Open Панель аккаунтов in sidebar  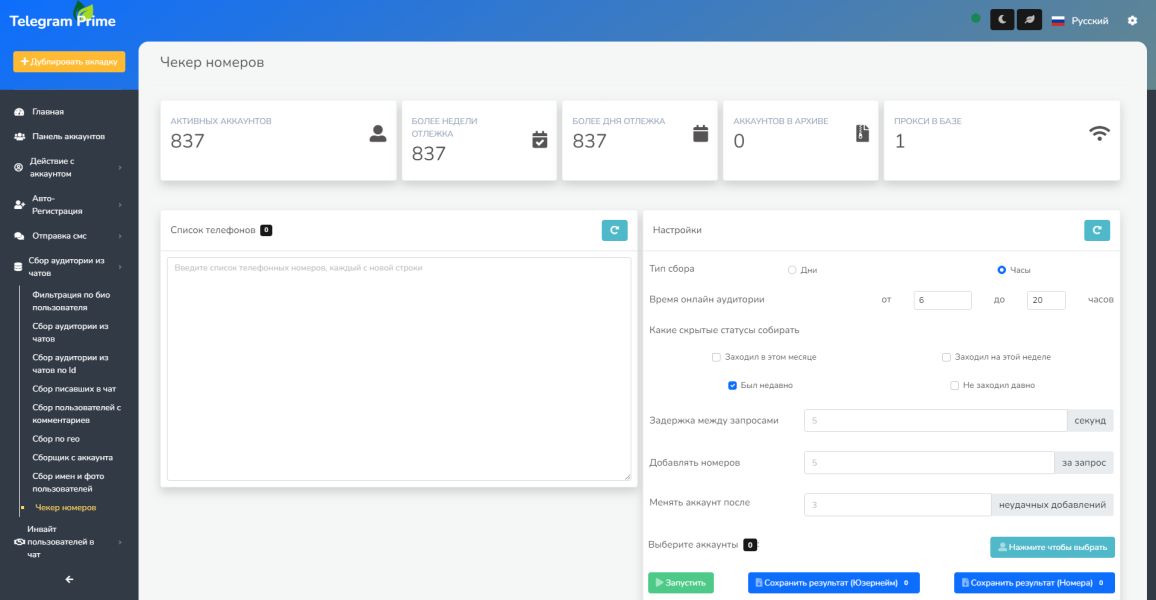click(67, 136)
